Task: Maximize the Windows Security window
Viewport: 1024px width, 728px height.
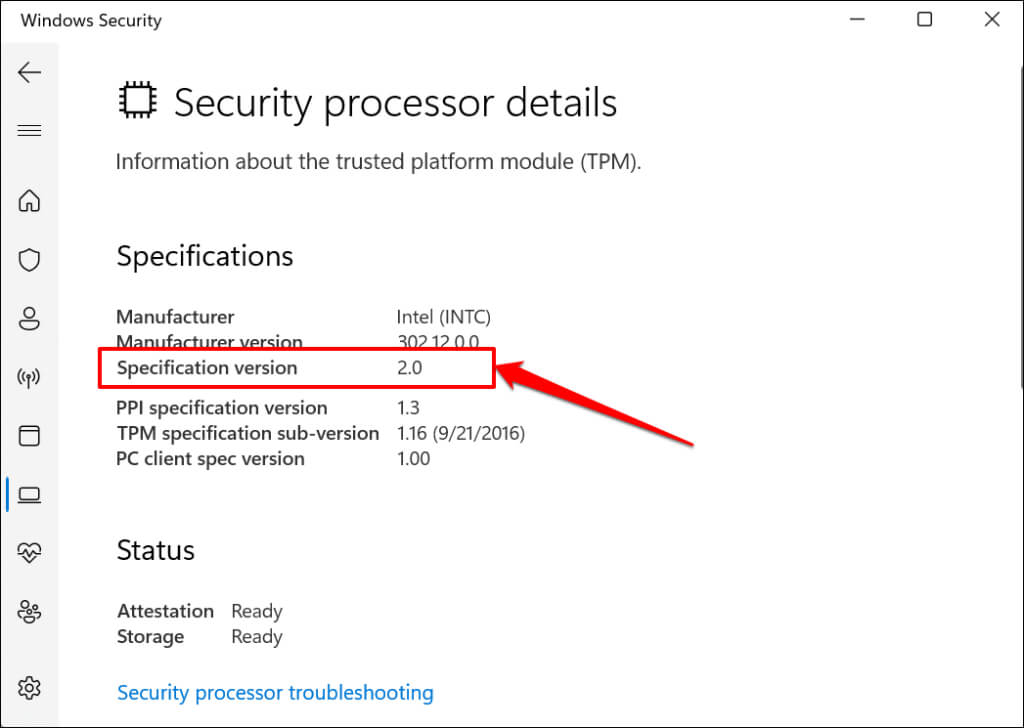Action: point(925,19)
